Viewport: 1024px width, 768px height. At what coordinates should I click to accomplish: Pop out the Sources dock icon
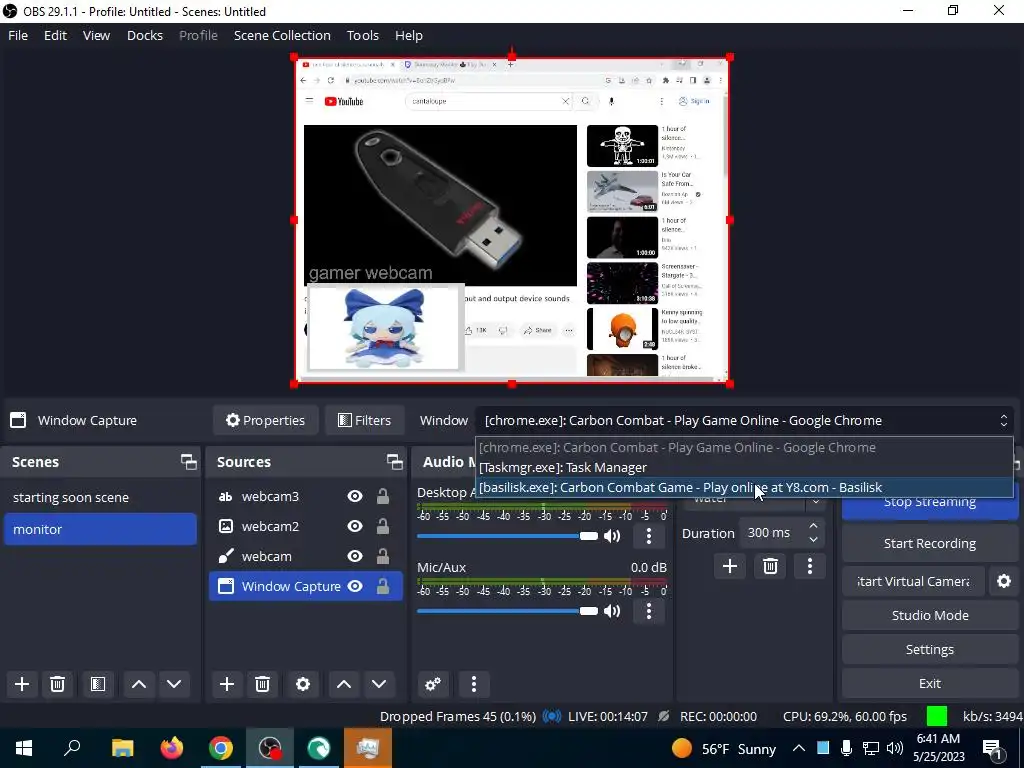[x=394, y=462]
